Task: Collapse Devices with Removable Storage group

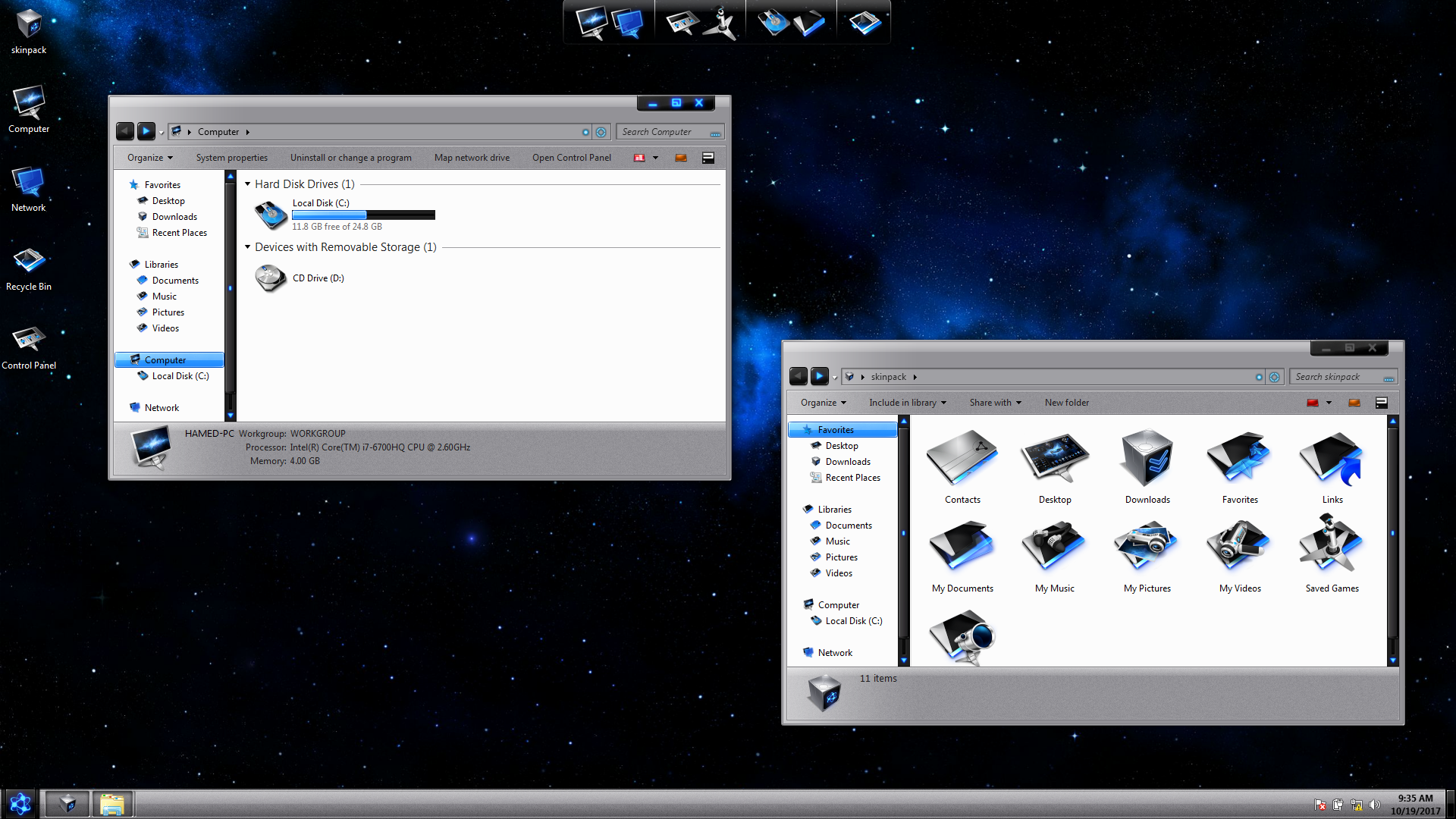Action: click(247, 247)
